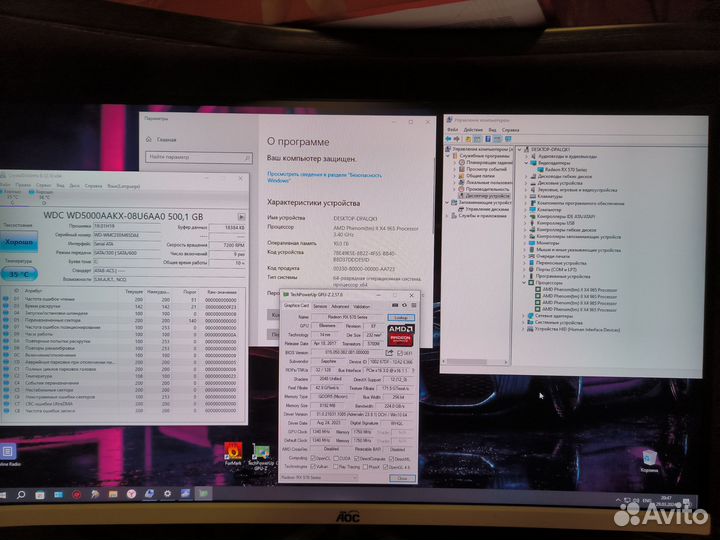The image size is (720, 540).
Task: Open Вид menu in Computer Management
Action: point(492,130)
